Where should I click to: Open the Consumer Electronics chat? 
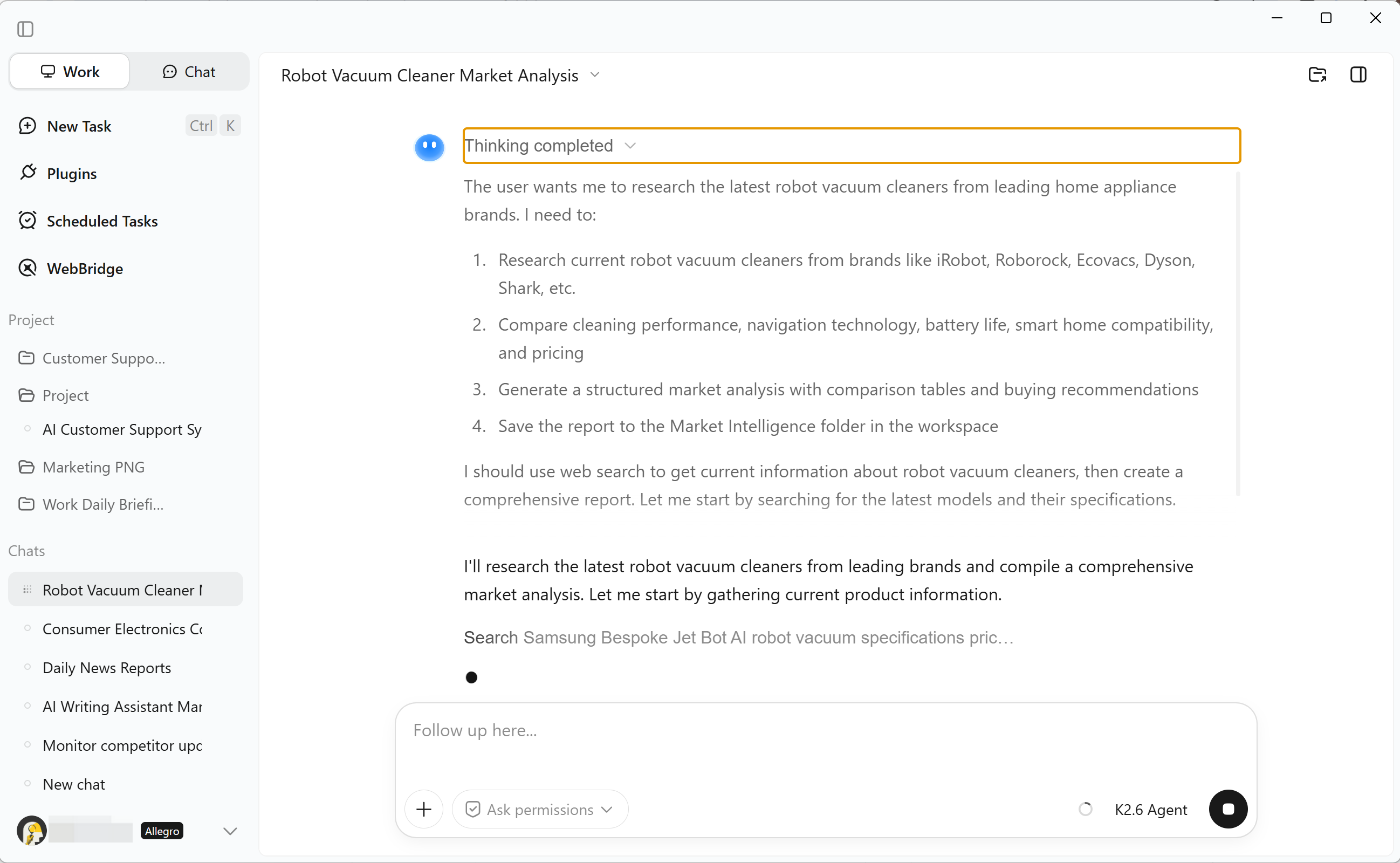tap(126, 628)
